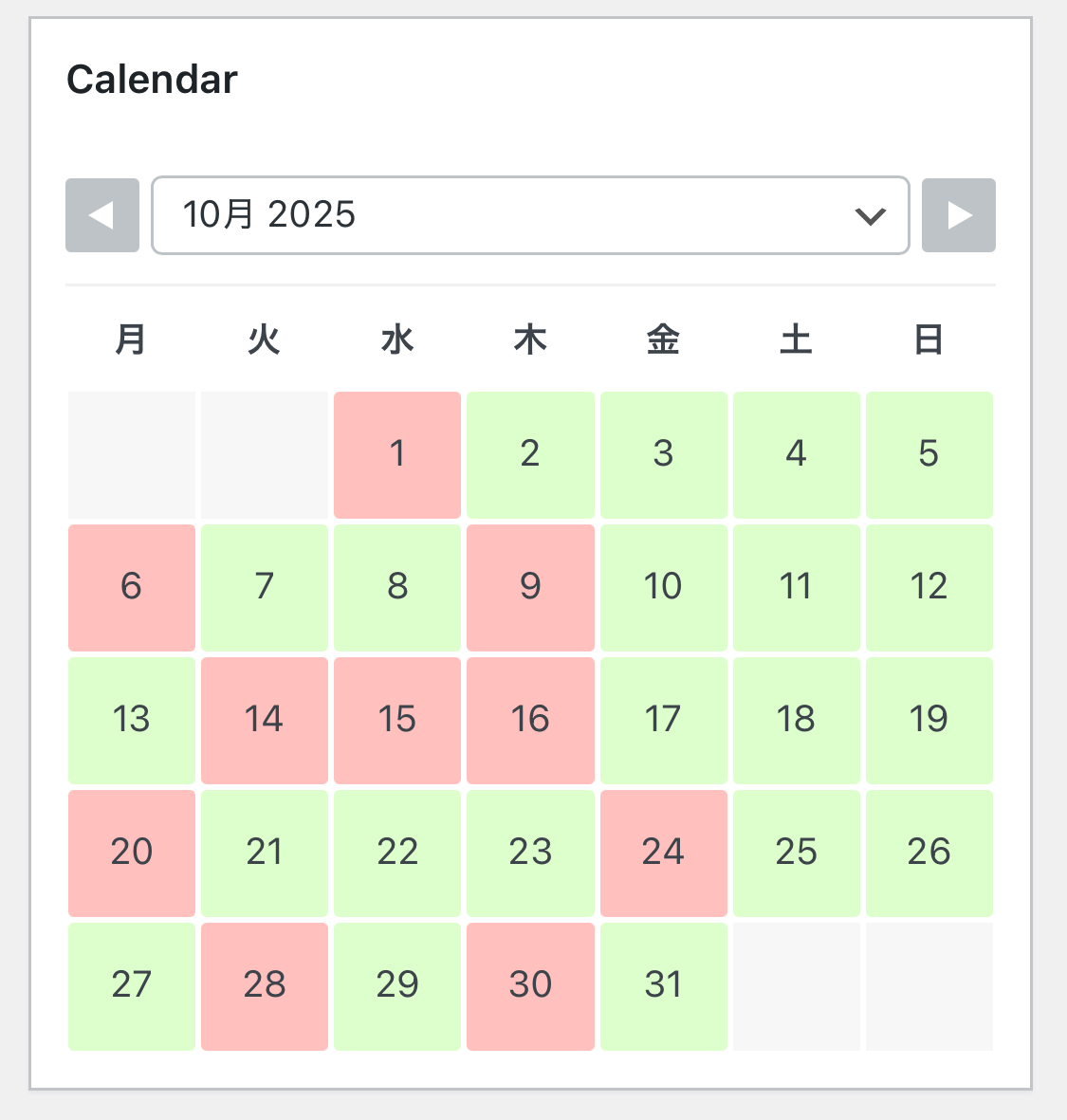The width and height of the screenshot is (1067, 1120).
Task: Select October 10 on the calendar
Action: (x=663, y=587)
